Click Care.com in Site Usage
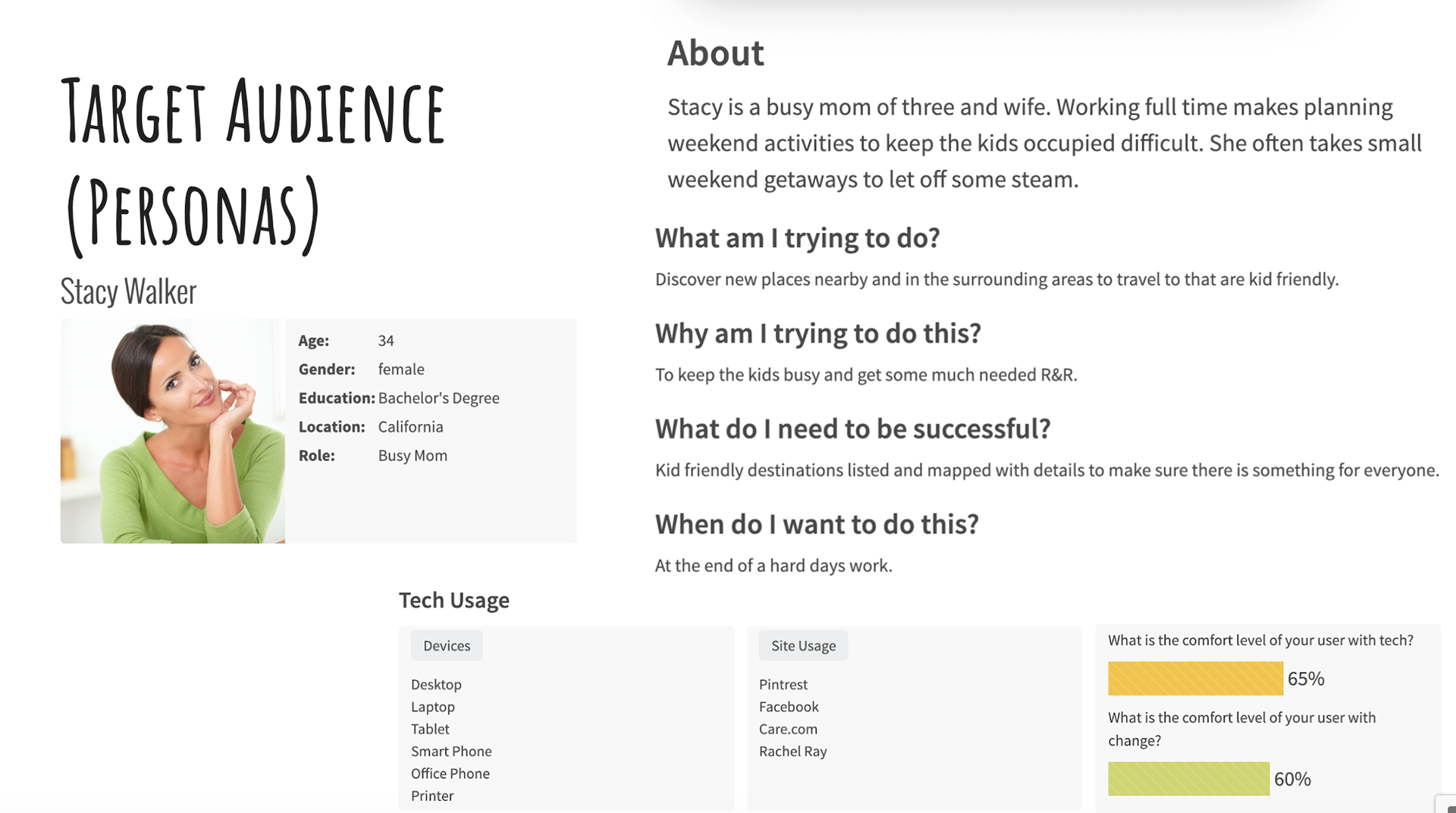 (788, 729)
